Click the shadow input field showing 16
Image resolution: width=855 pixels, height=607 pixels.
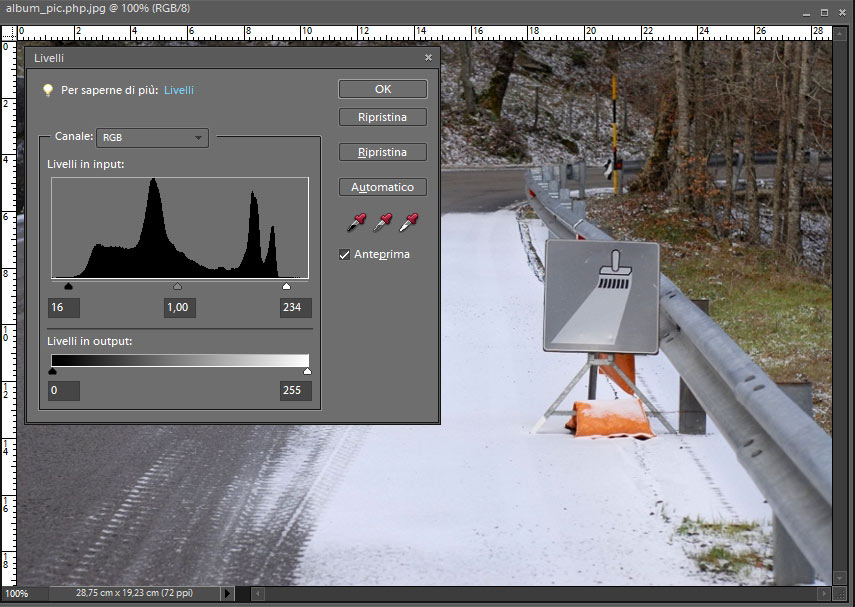pos(64,308)
